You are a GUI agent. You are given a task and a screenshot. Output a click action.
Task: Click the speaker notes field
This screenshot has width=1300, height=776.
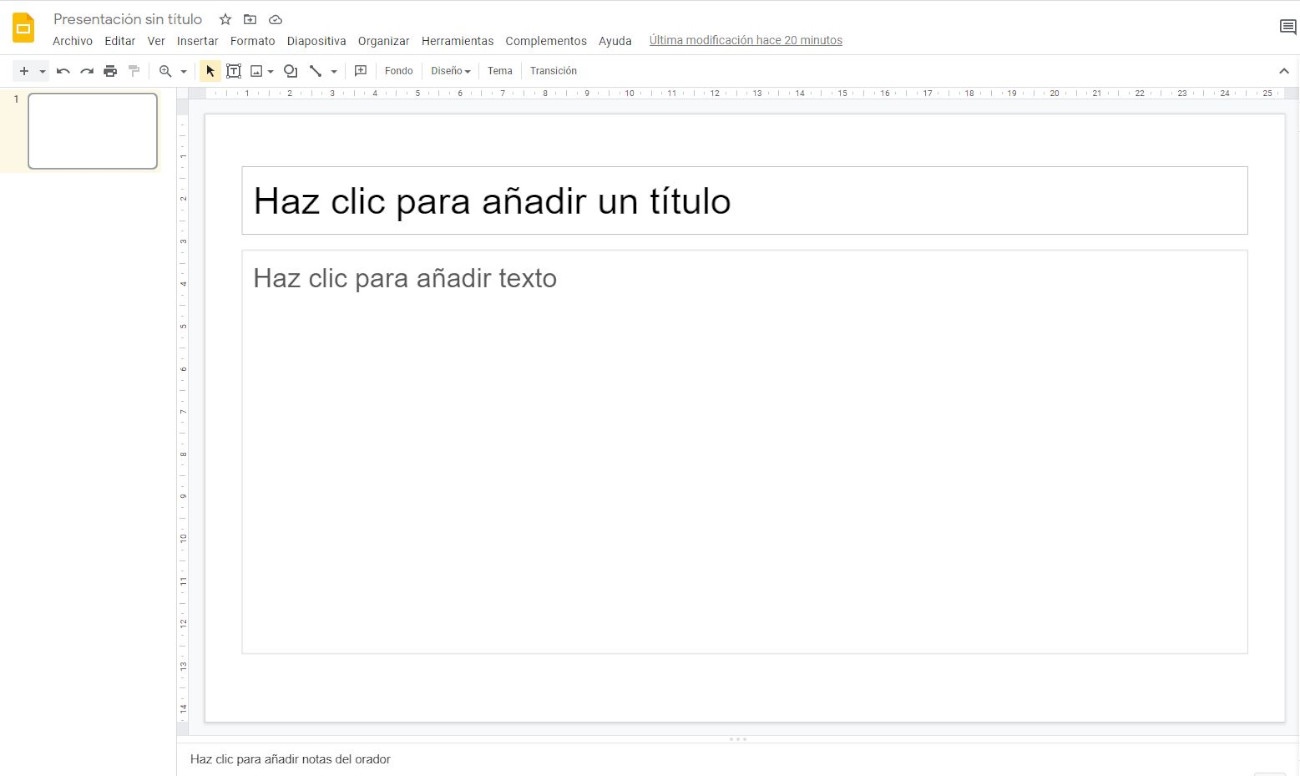click(x=737, y=760)
